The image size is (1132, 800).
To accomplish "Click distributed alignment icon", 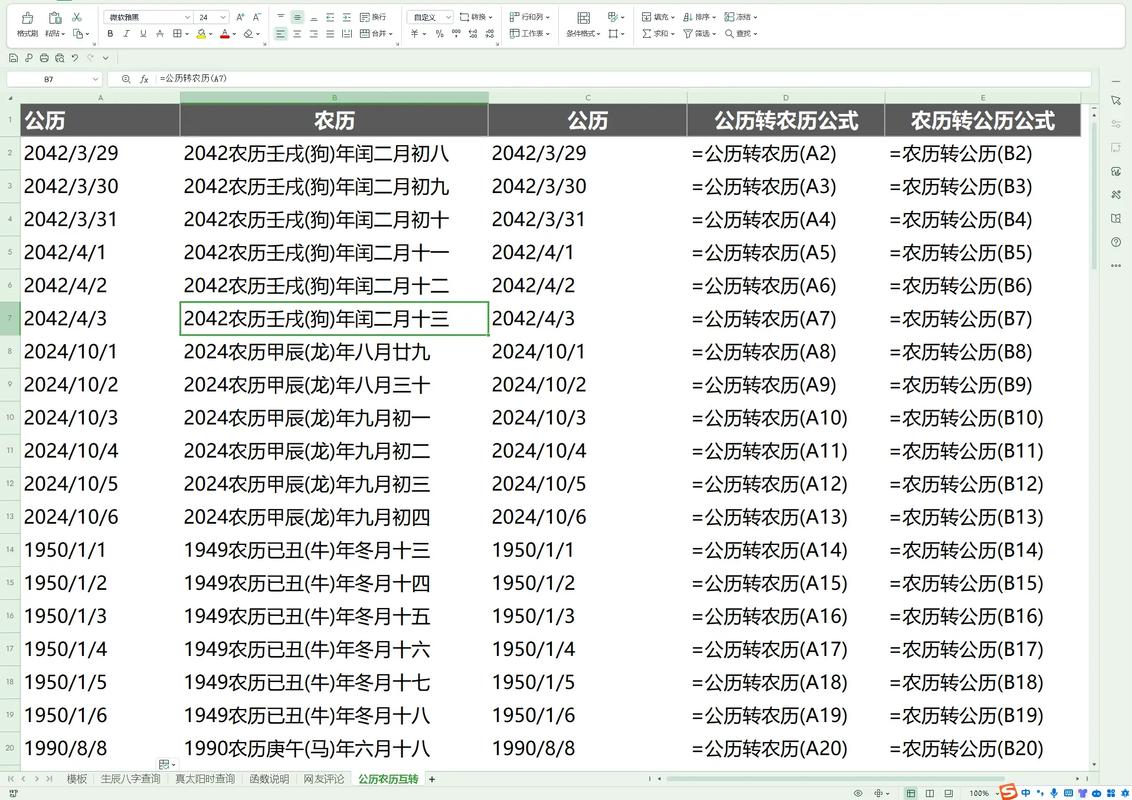I will coord(347,33).
